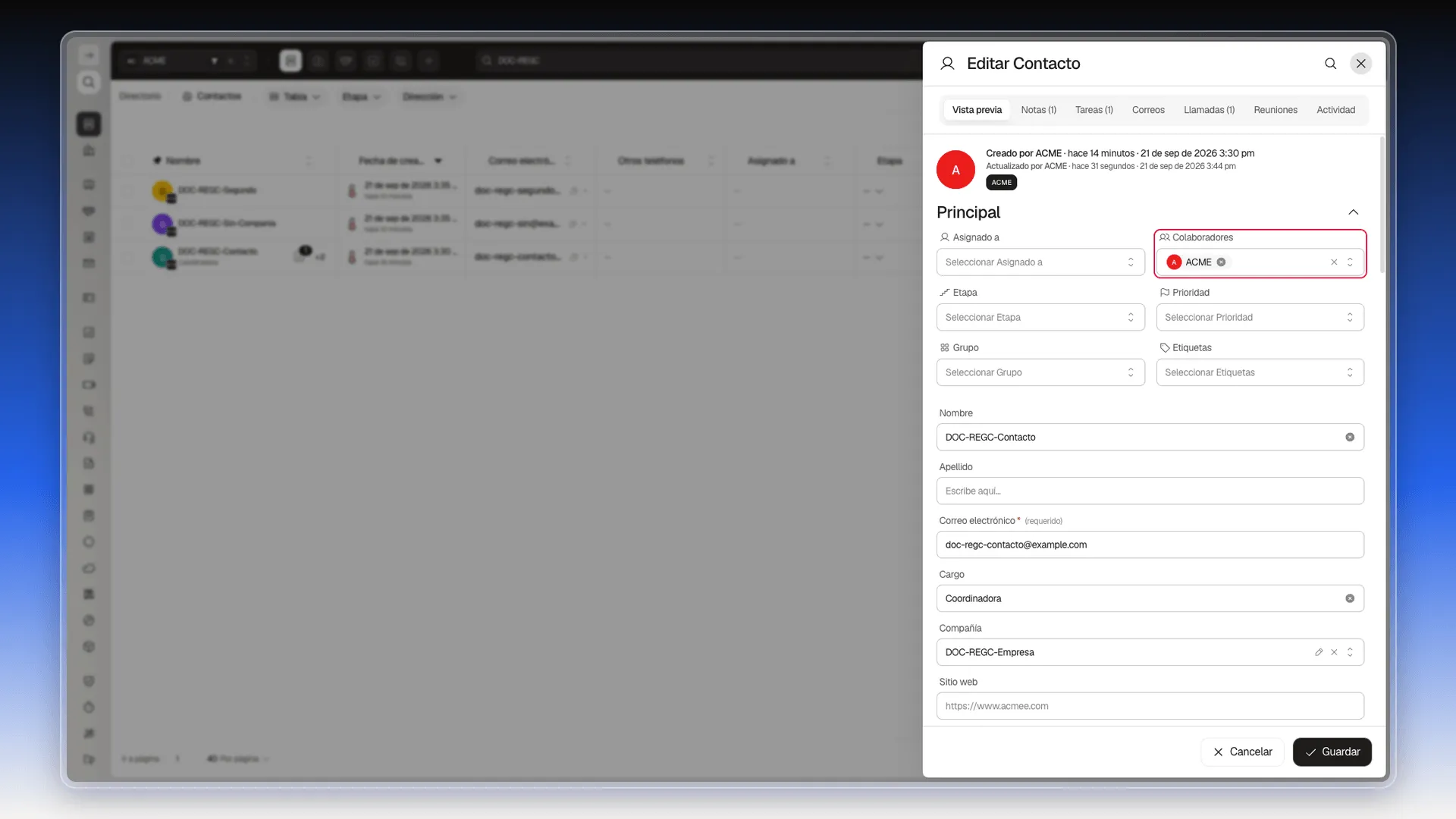Clear the Nombre field value
Screen dimensions: 1456x819
[1350, 438]
